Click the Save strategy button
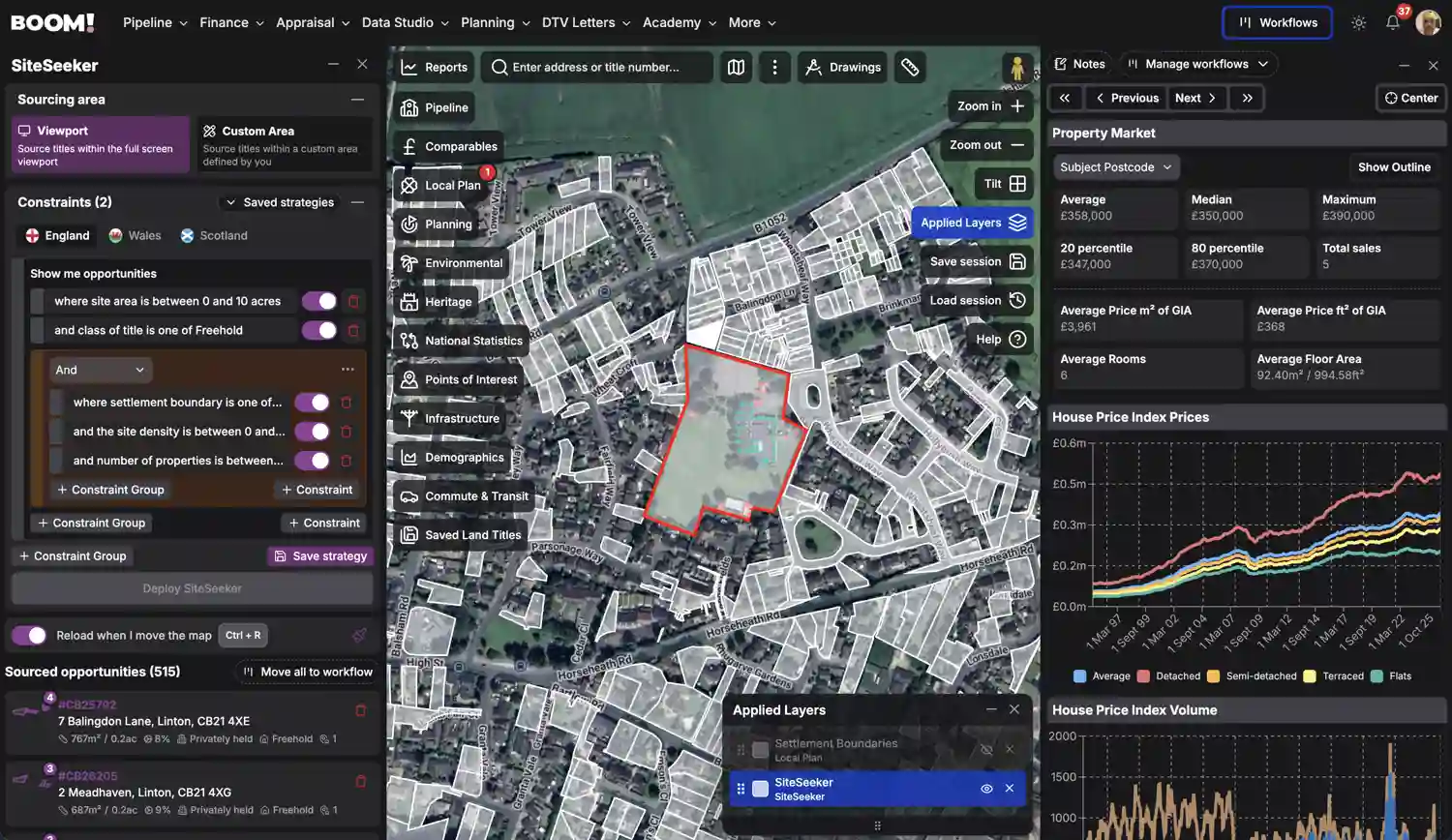 click(x=320, y=555)
